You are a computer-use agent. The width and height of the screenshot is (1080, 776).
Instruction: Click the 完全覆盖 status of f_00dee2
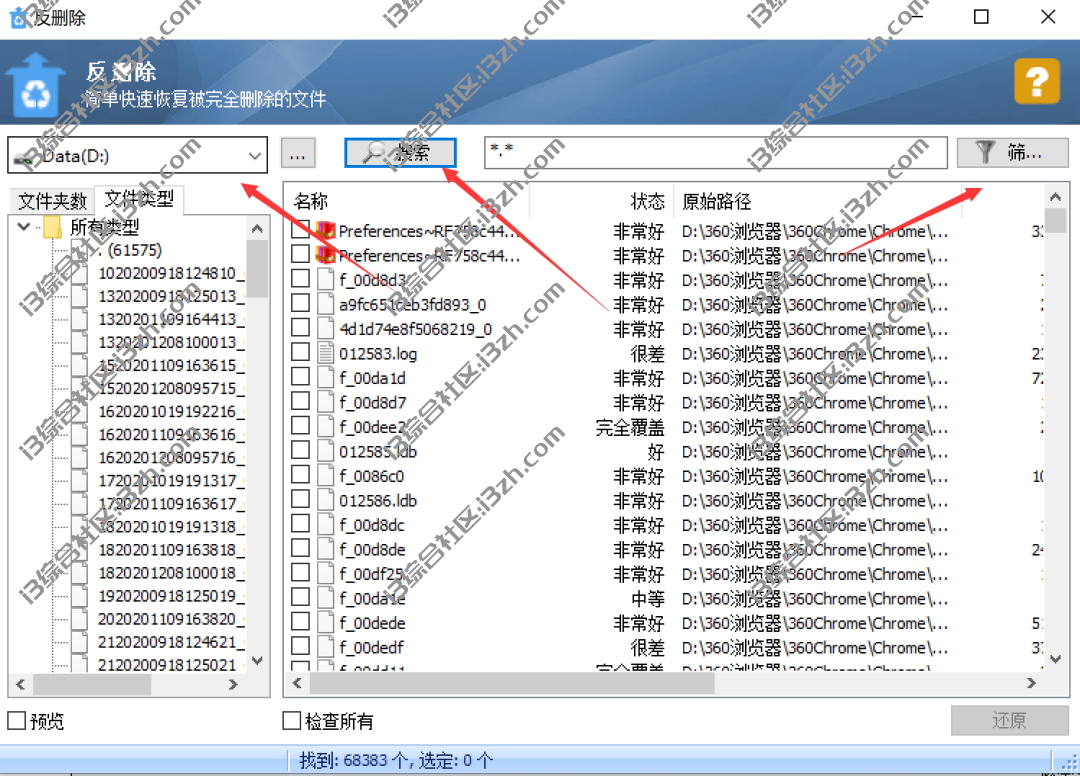point(630,427)
